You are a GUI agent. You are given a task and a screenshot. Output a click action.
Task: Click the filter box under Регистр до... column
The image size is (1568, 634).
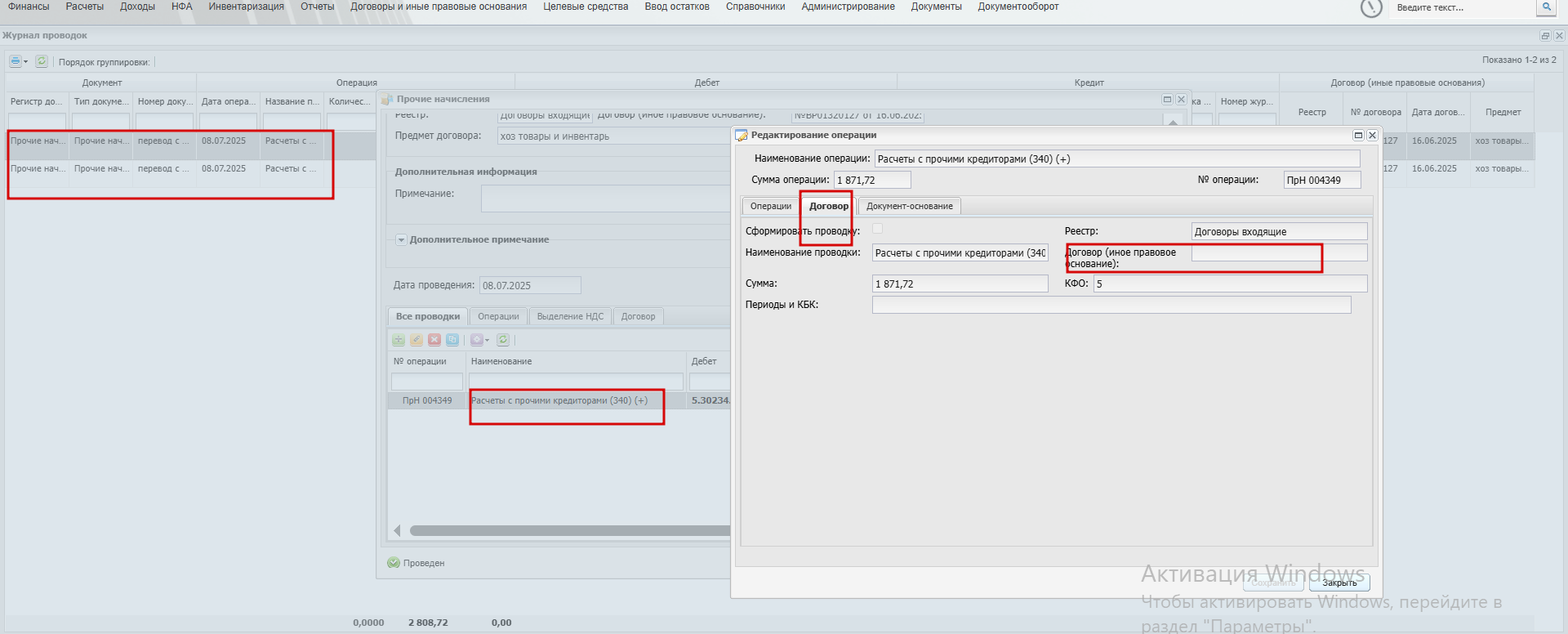37,122
